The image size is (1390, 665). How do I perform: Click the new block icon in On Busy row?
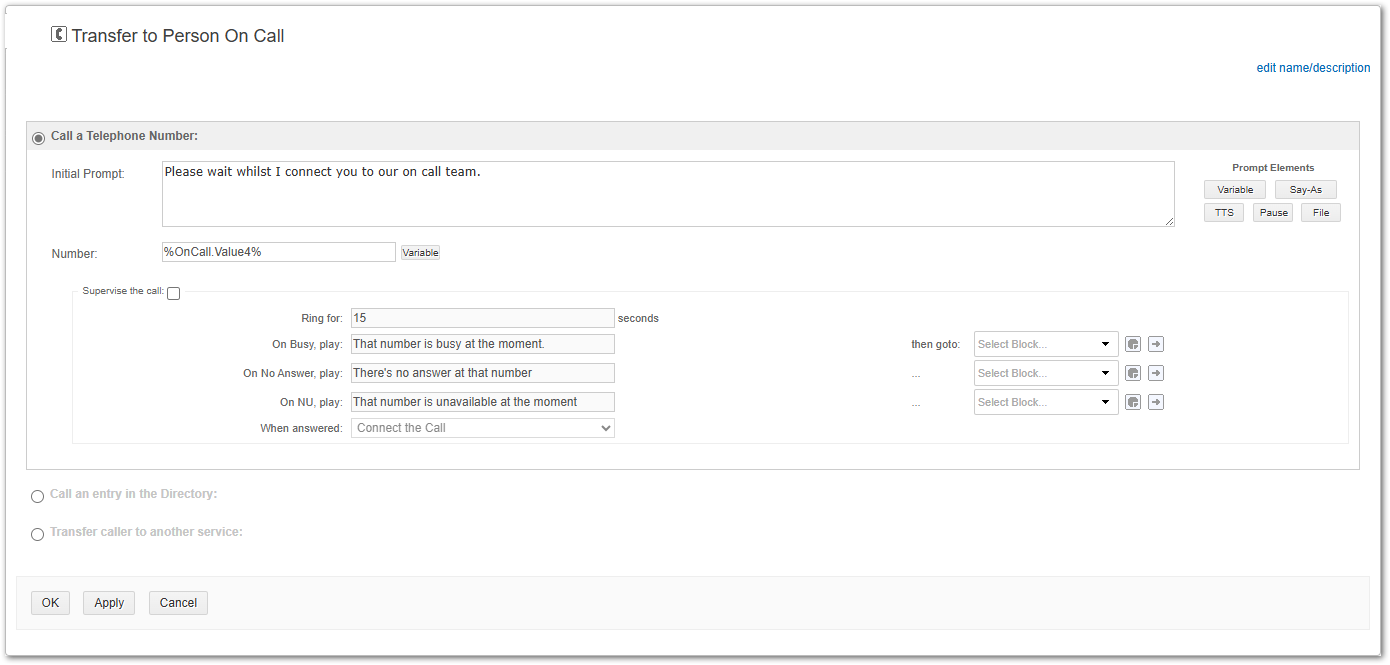[x=1133, y=344]
